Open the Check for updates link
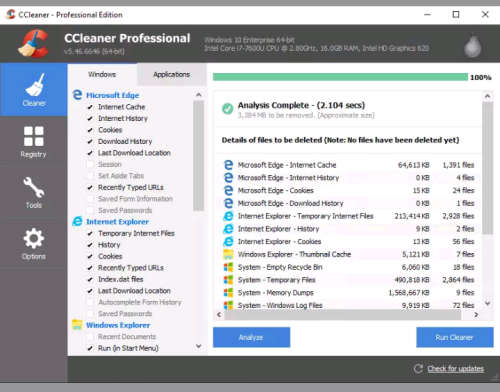This screenshot has height=392, width=500. pyautogui.click(x=456, y=369)
